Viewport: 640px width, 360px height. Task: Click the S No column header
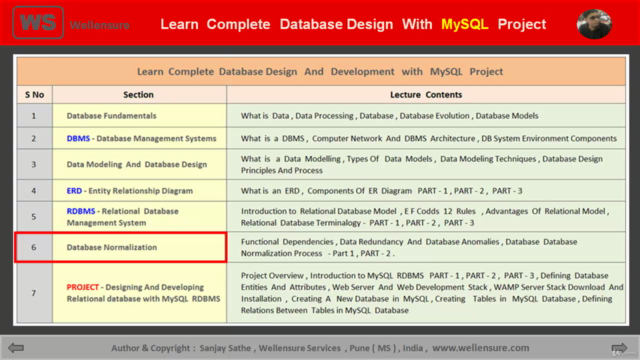pyautogui.click(x=35, y=95)
